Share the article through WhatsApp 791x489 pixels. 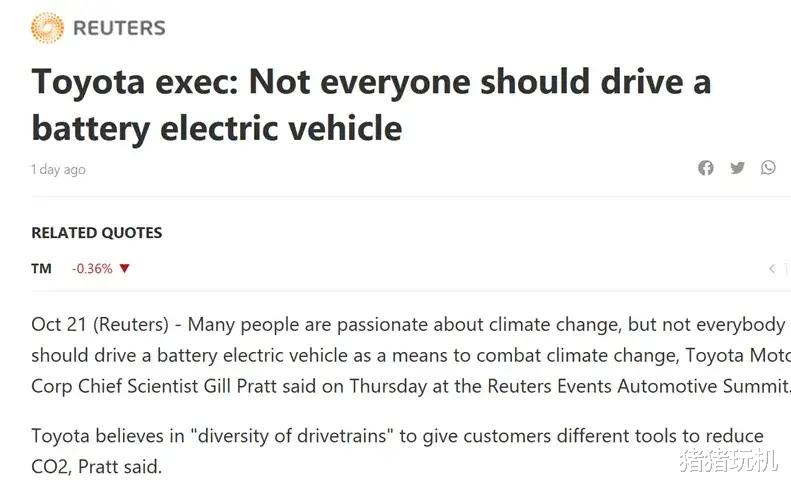(x=768, y=168)
